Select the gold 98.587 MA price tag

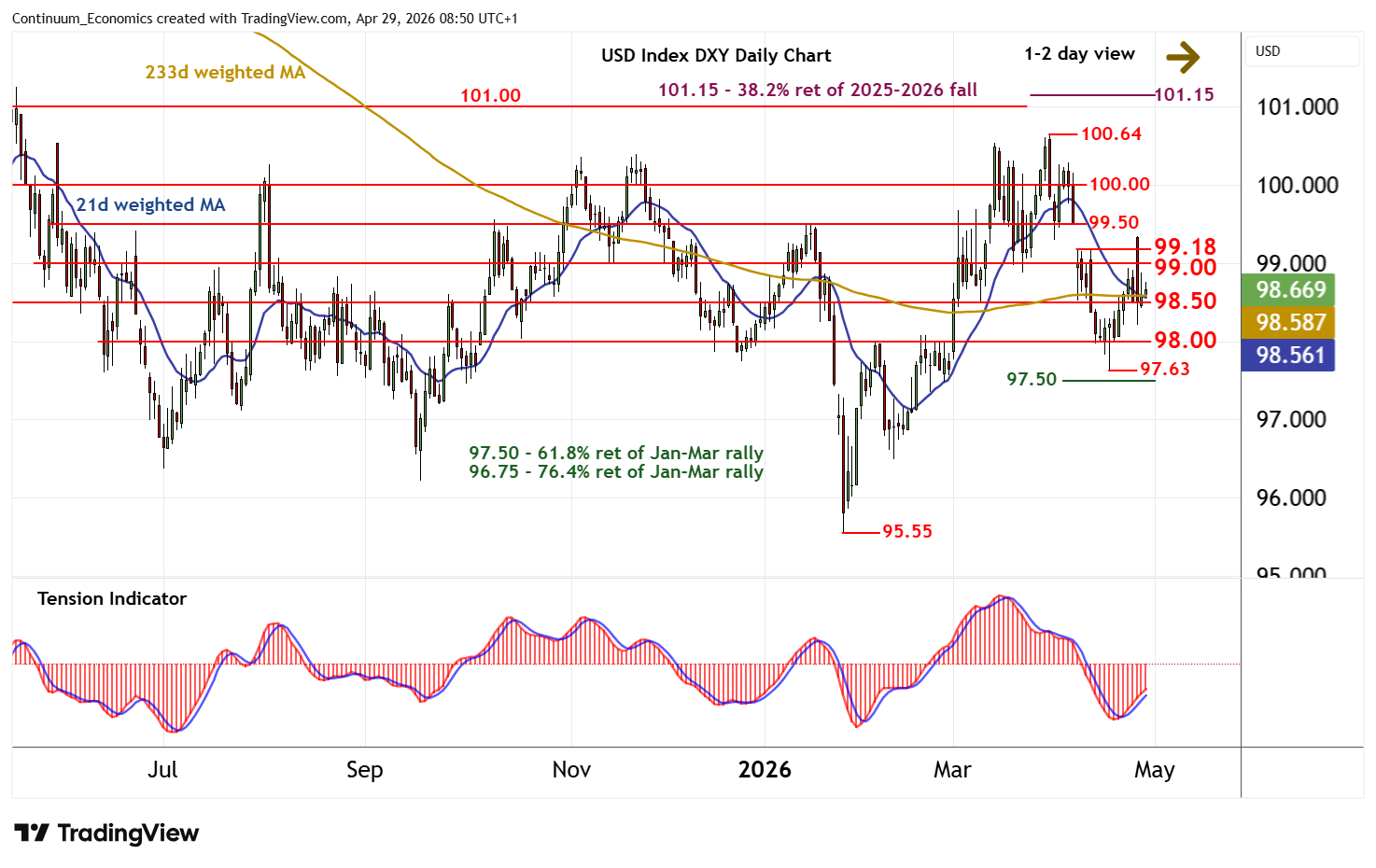[1288, 323]
